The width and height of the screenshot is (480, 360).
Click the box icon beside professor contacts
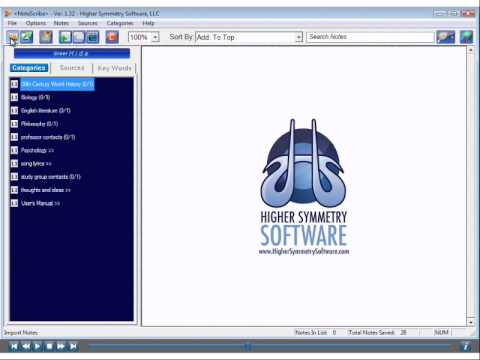14,137
